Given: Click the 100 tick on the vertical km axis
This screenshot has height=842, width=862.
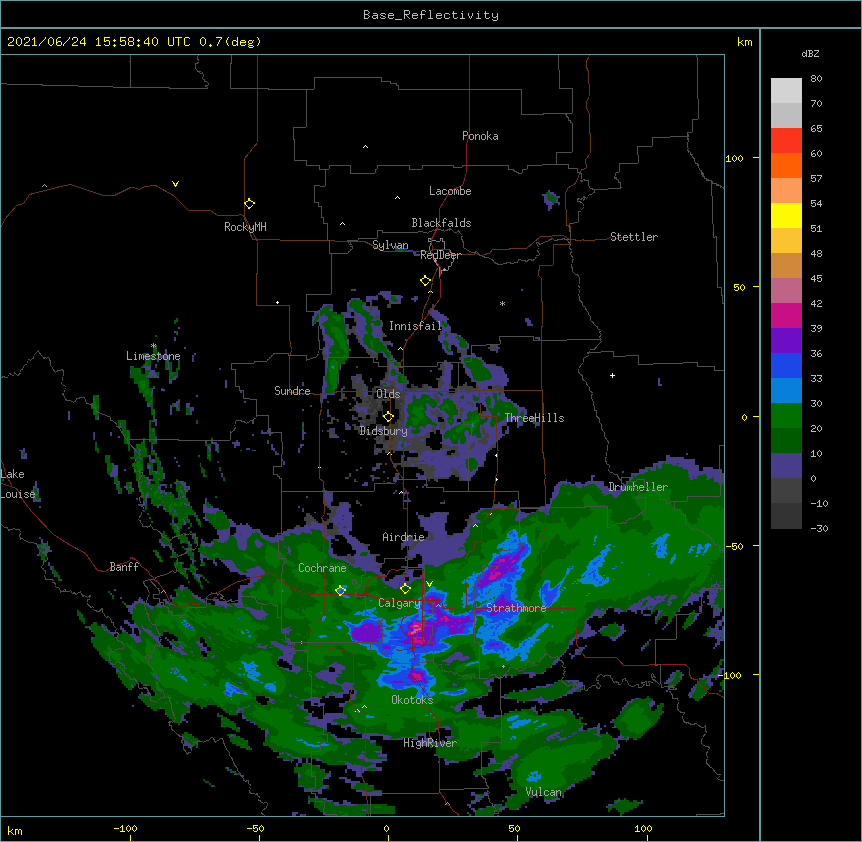Looking at the screenshot, I should click(x=734, y=158).
